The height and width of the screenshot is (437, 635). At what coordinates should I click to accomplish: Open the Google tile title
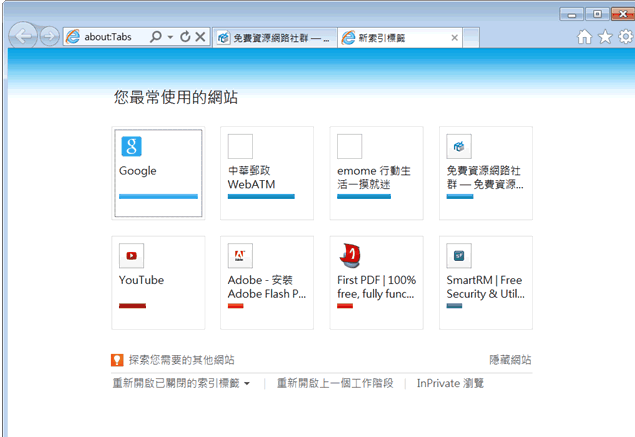point(138,171)
